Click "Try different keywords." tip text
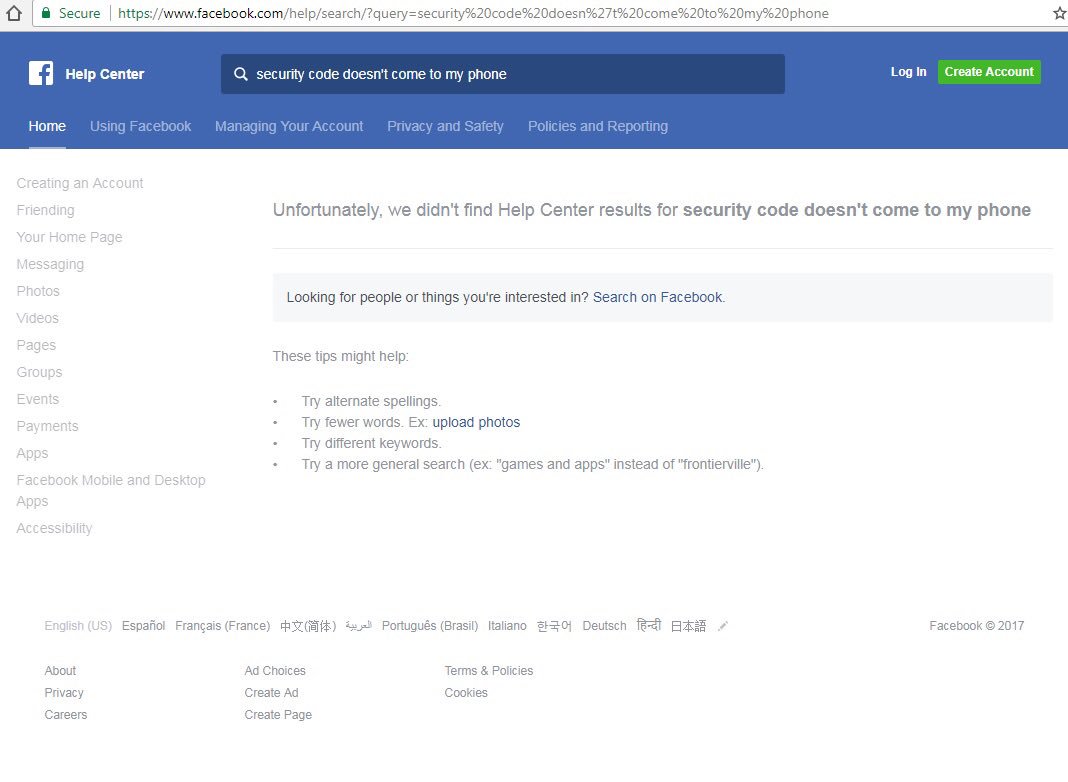The height and width of the screenshot is (782, 1068). tap(372, 443)
